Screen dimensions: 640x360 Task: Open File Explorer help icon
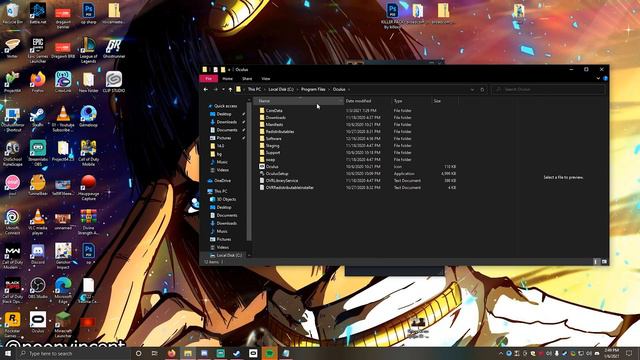(605, 78)
